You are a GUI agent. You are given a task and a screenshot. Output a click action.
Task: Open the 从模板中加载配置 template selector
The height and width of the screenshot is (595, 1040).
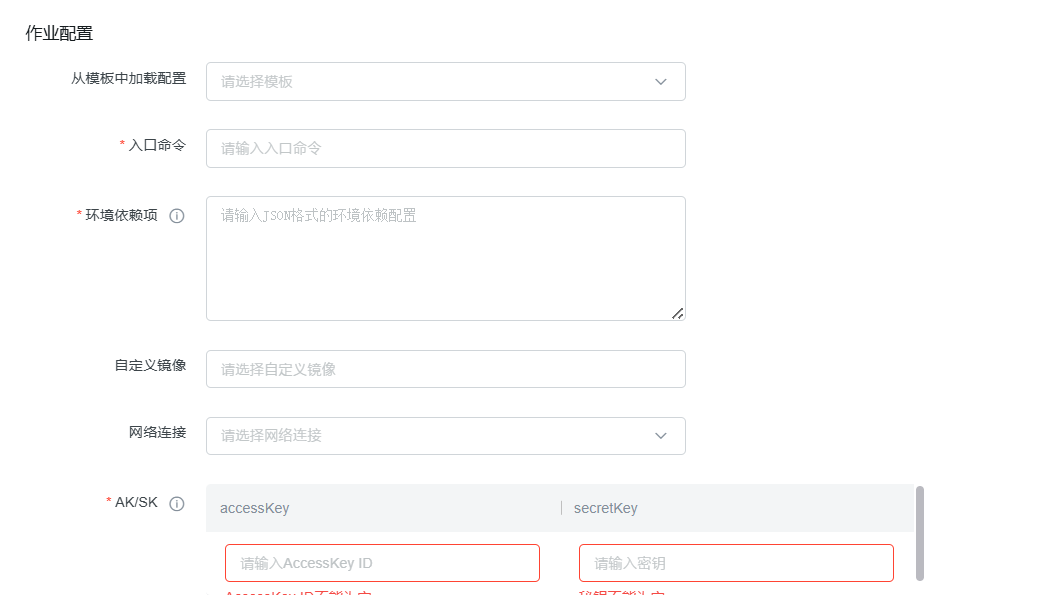coord(430,82)
